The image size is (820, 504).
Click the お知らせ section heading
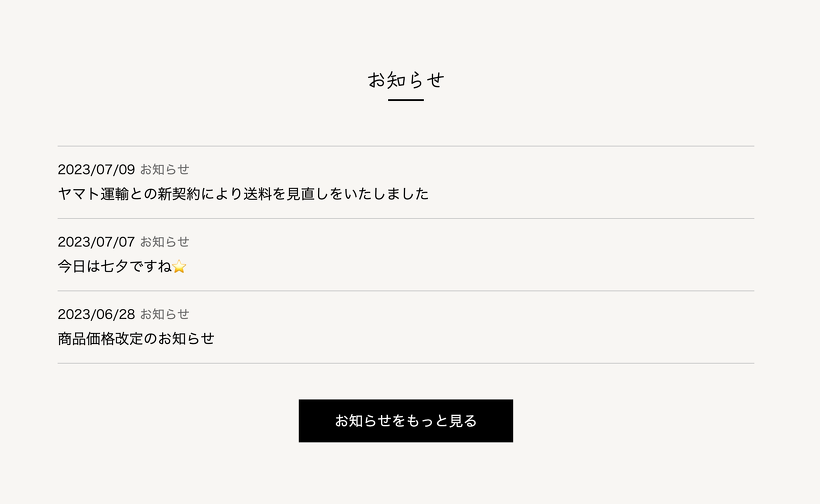(405, 79)
